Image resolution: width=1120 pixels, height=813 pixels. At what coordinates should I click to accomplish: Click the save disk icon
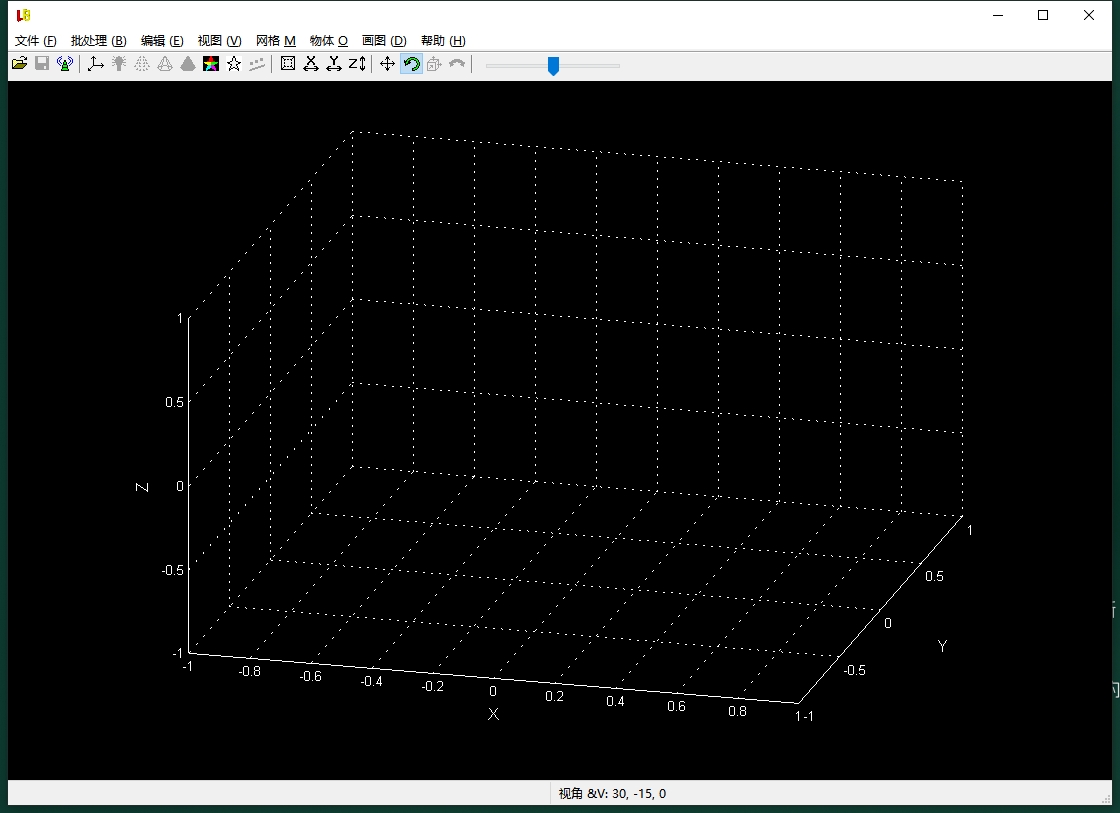click(42, 64)
